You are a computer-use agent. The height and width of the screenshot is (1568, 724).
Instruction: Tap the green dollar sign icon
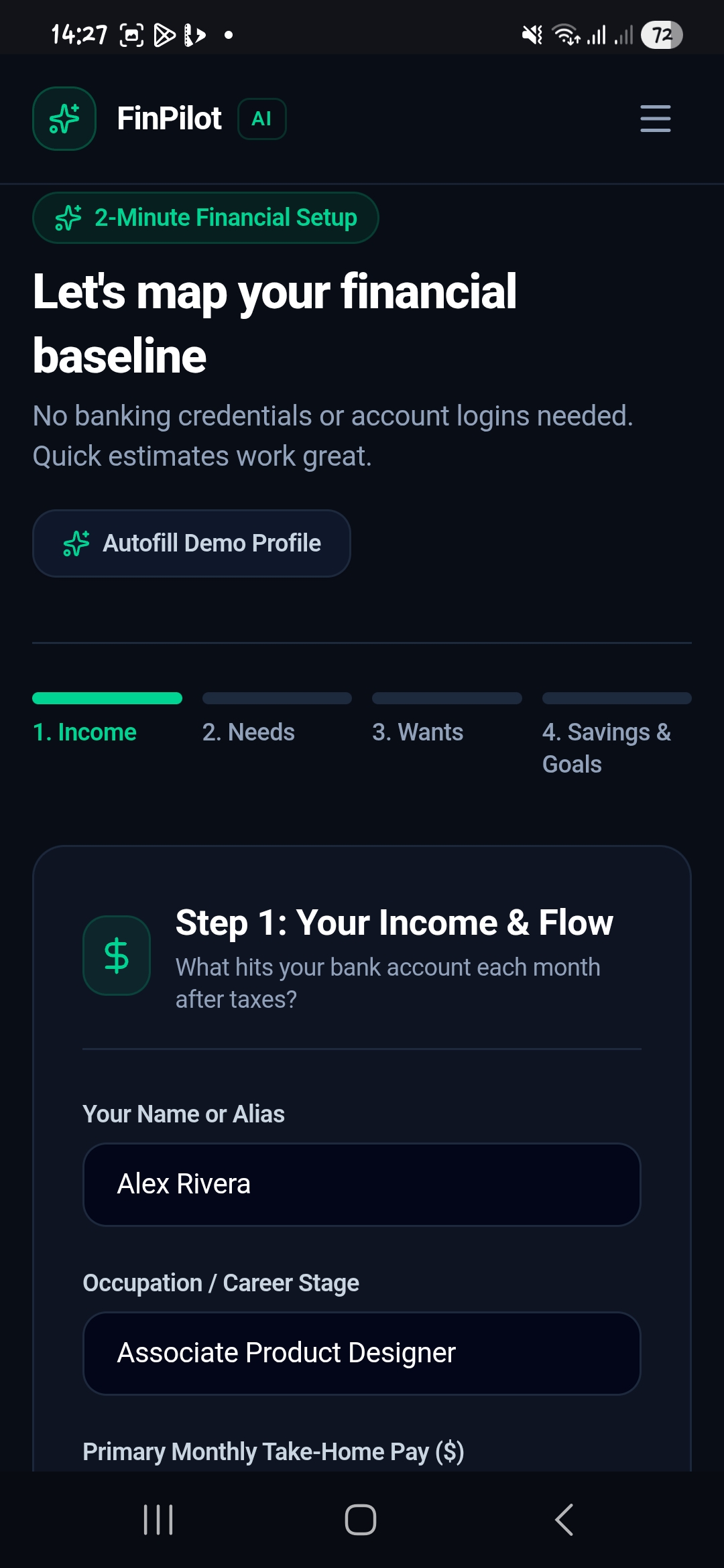[x=117, y=956]
